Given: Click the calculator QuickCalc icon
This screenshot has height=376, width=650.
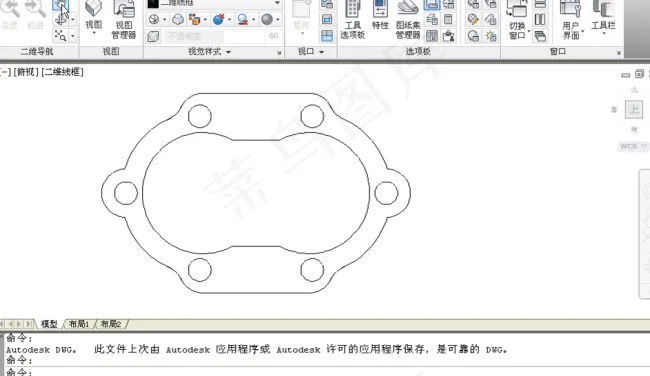Looking at the screenshot, I should pos(448,19).
